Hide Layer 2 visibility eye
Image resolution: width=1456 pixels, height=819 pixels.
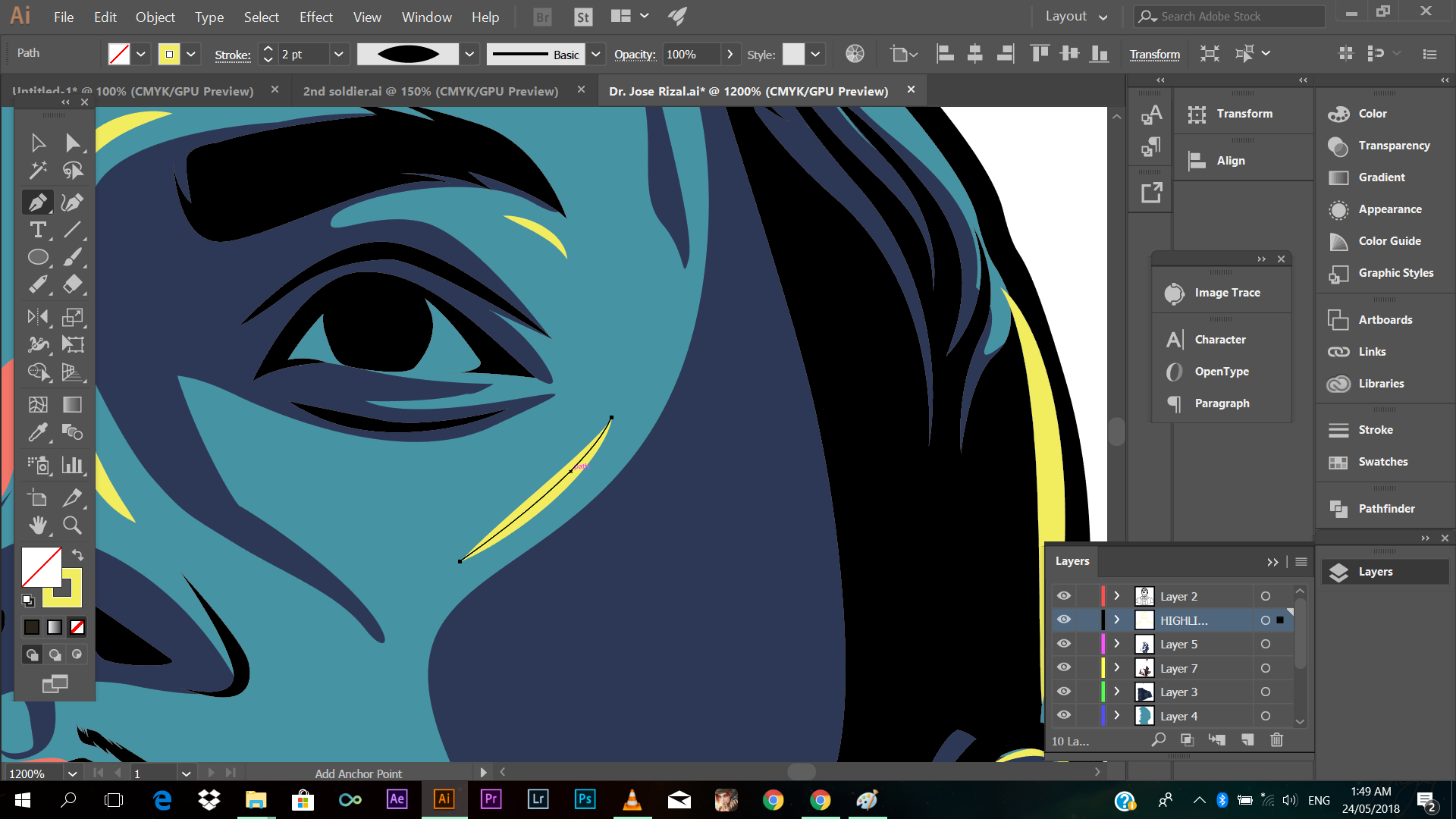click(x=1064, y=596)
